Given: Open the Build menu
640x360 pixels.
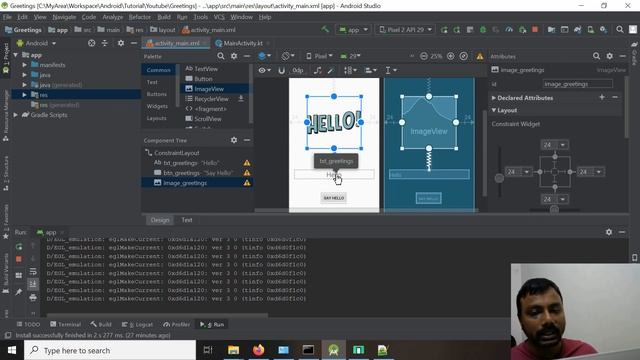Looking at the screenshot, I should (164, 17).
